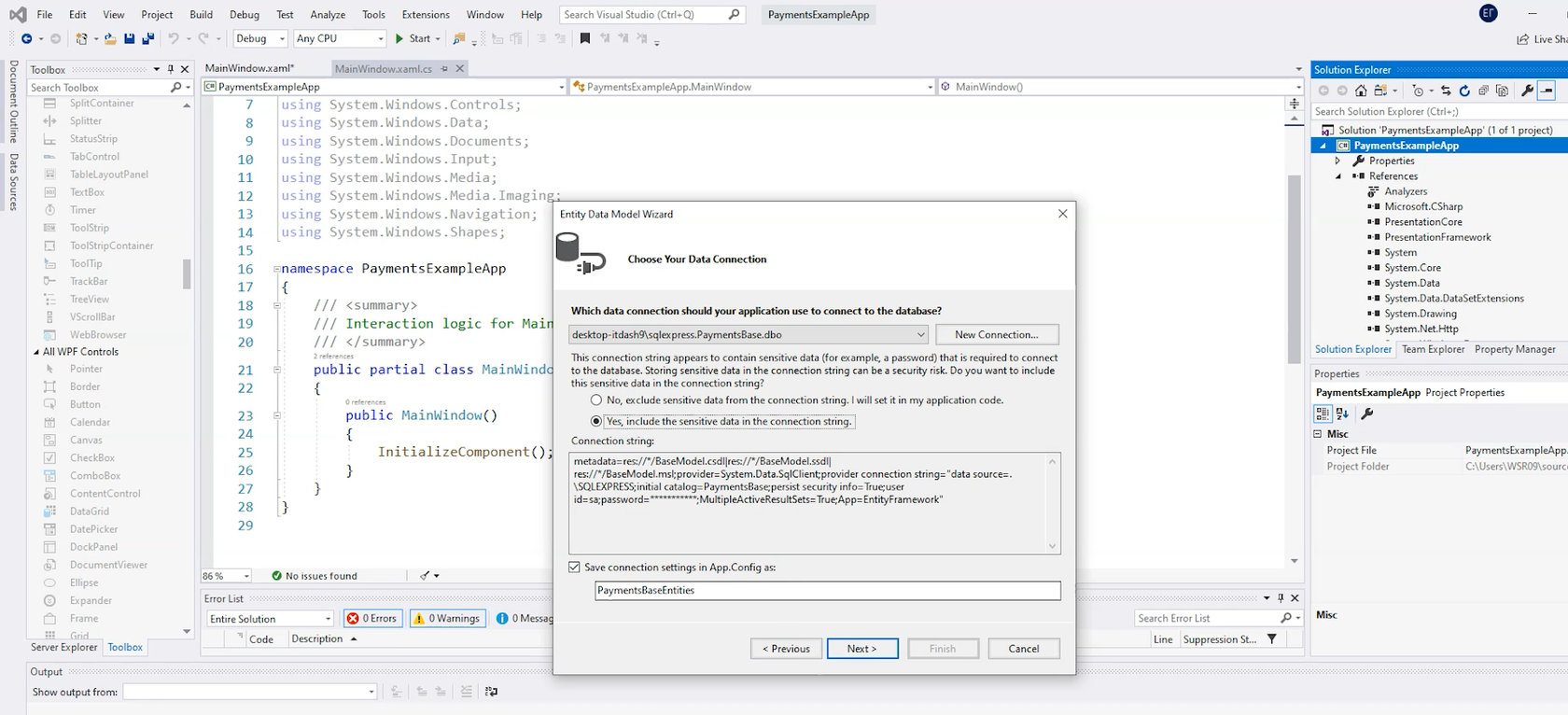
Task: Click the Redo arrow in toolbar
Action: coord(203,38)
